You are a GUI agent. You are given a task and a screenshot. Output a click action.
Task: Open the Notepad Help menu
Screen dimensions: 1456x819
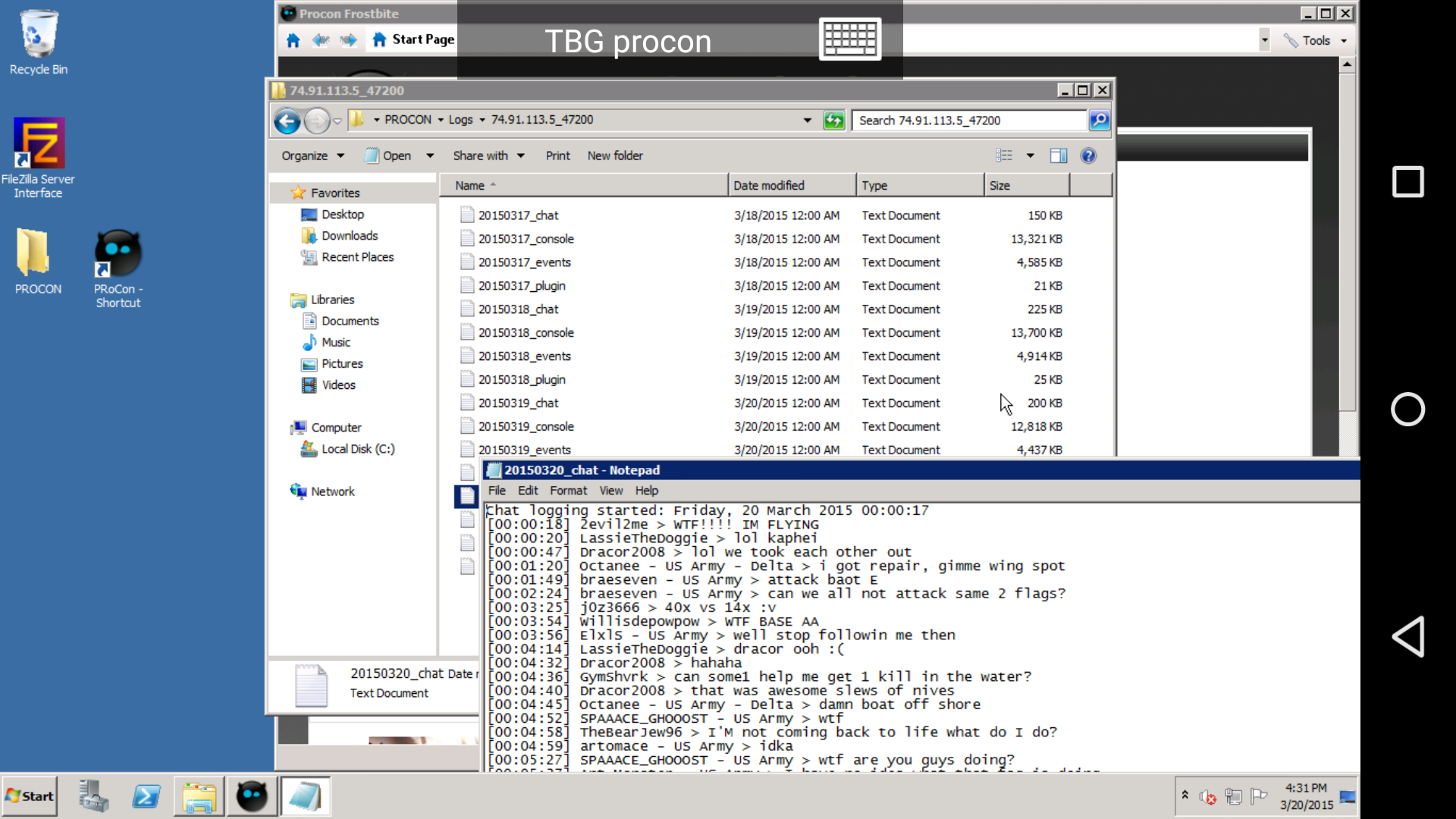click(x=646, y=491)
